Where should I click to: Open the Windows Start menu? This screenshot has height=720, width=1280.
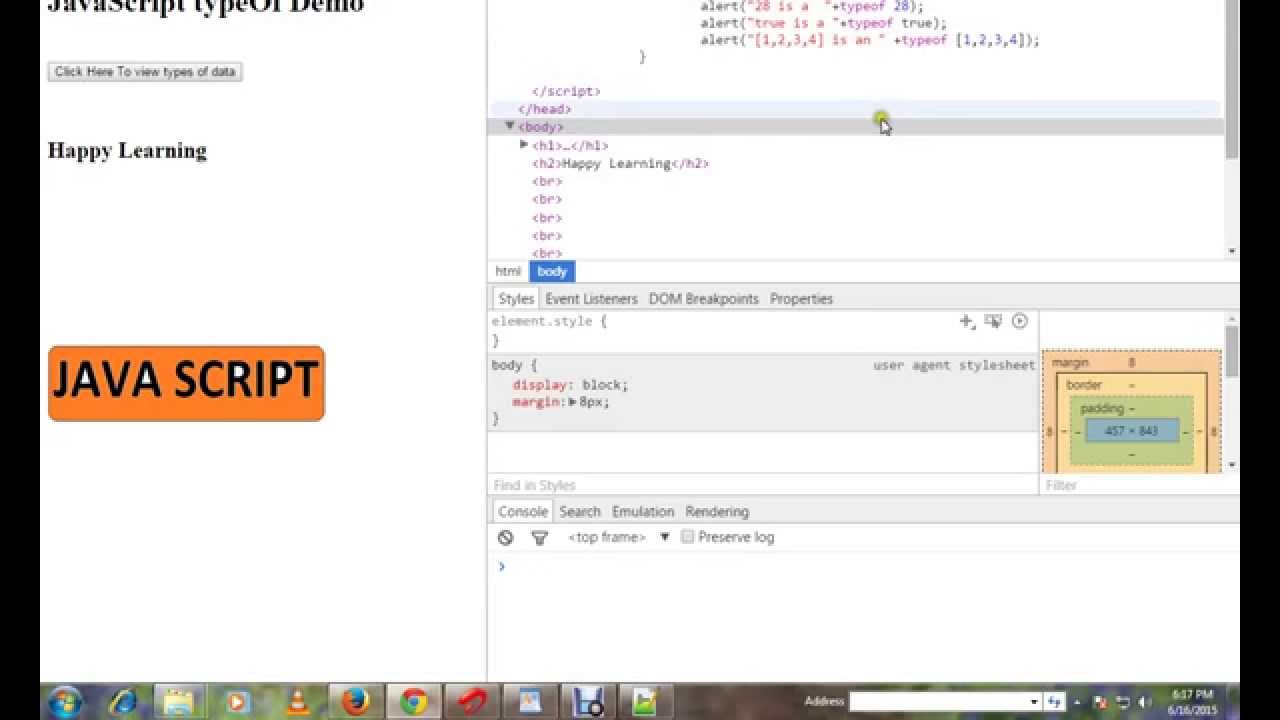click(x=66, y=701)
